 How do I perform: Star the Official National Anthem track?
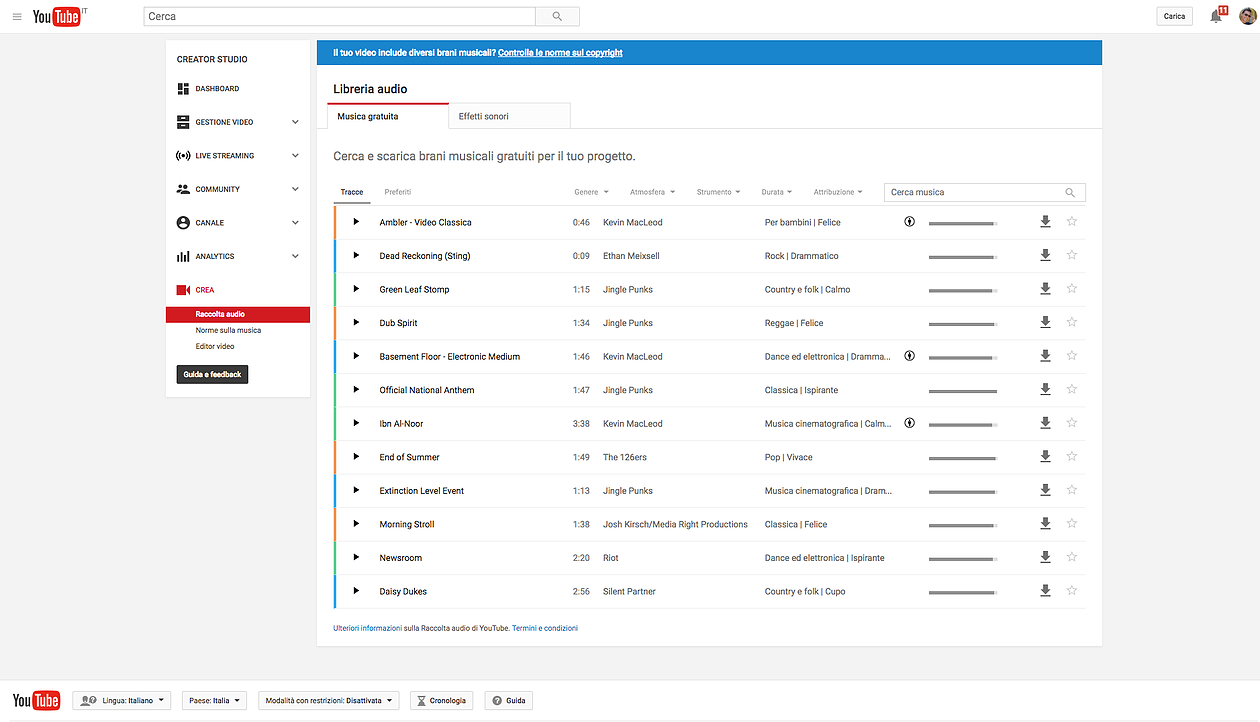tap(1072, 390)
